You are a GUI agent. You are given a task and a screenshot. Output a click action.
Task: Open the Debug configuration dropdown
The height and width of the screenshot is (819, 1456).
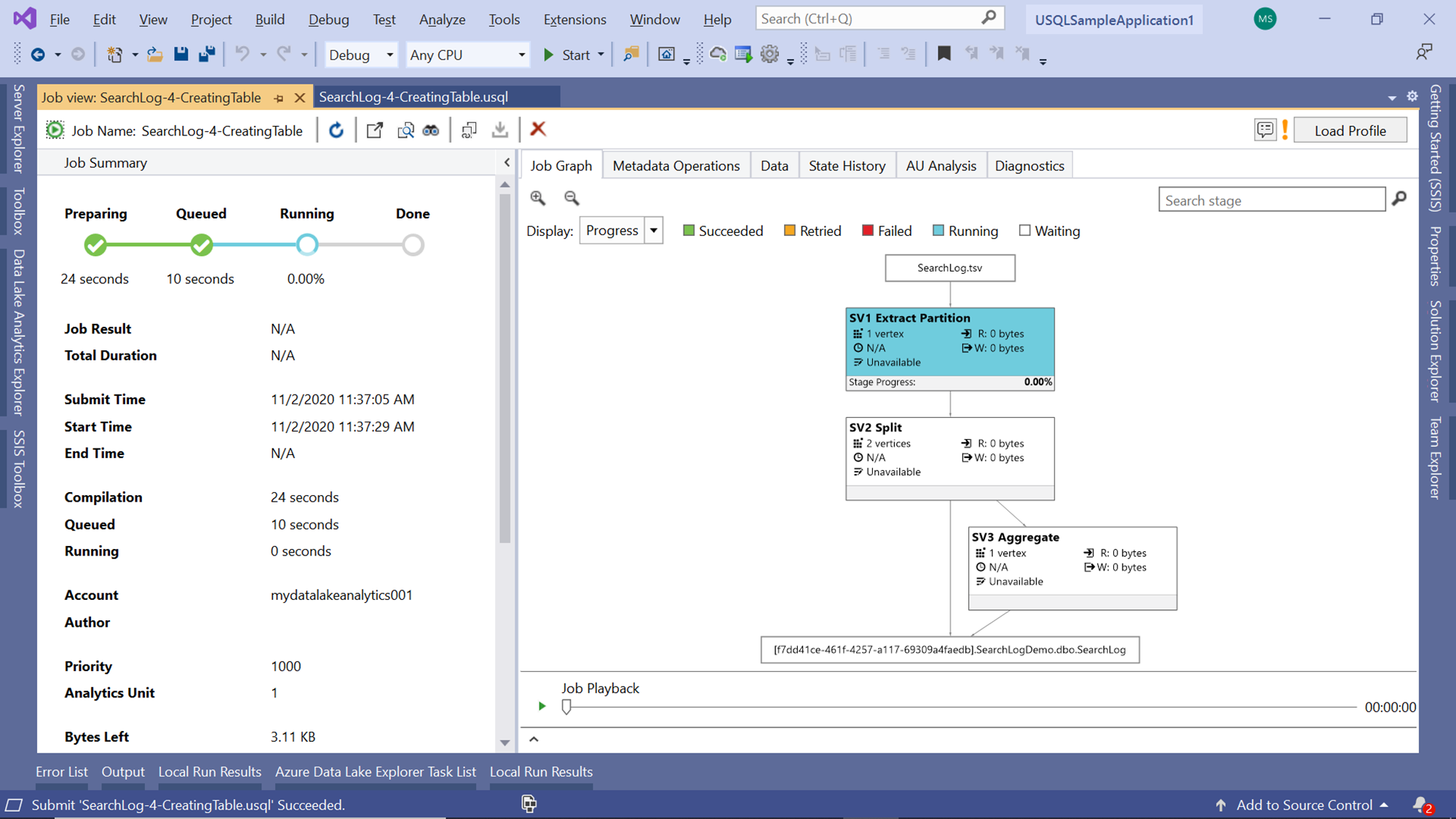389,55
